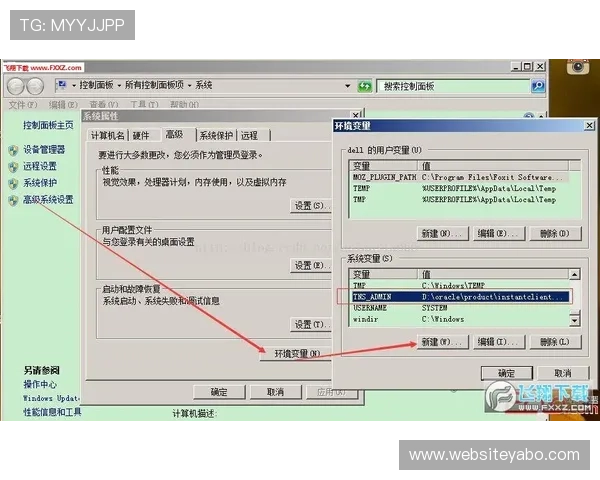
Task: Close the 系统属性 dialog
Action: 355,115
